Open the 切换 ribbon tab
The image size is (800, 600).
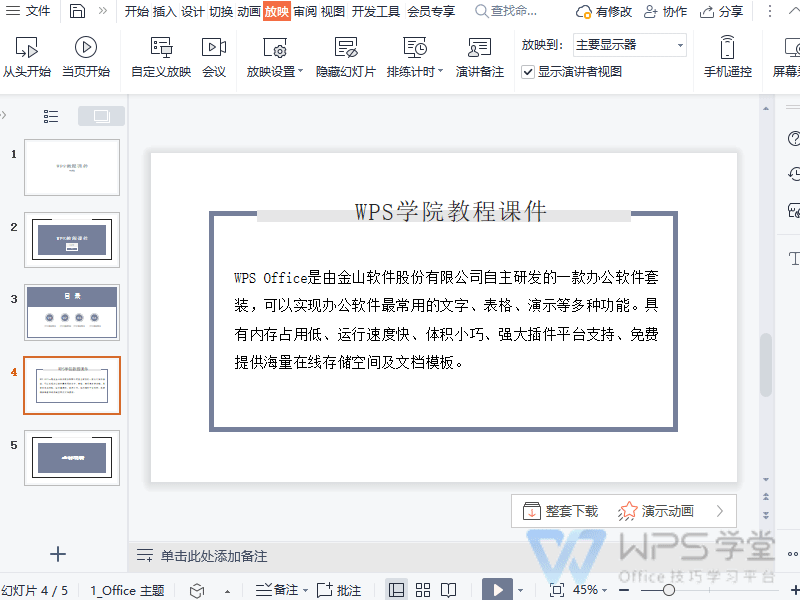click(221, 11)
